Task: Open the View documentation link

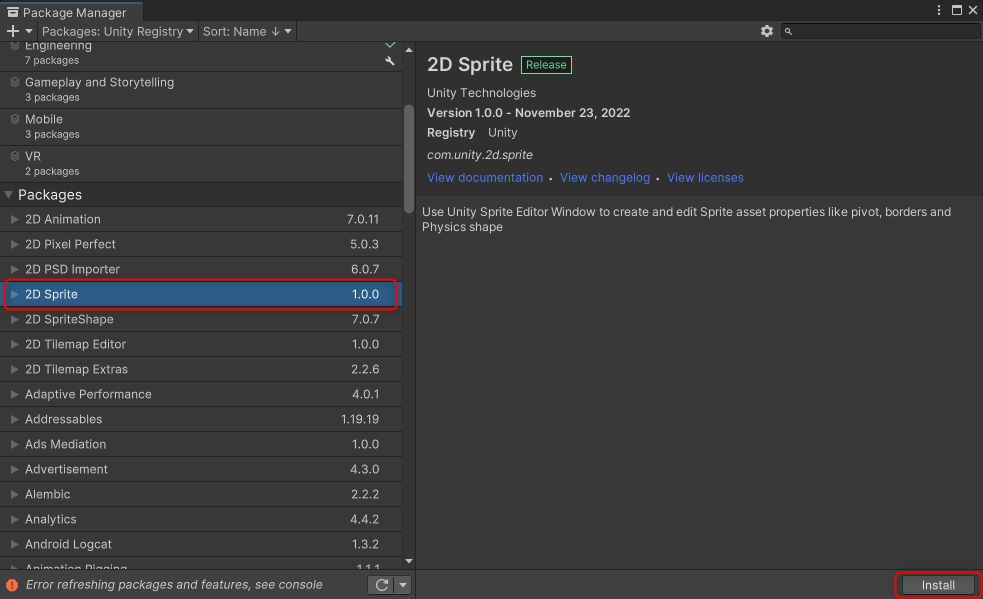Action: [x=485, y=177]
